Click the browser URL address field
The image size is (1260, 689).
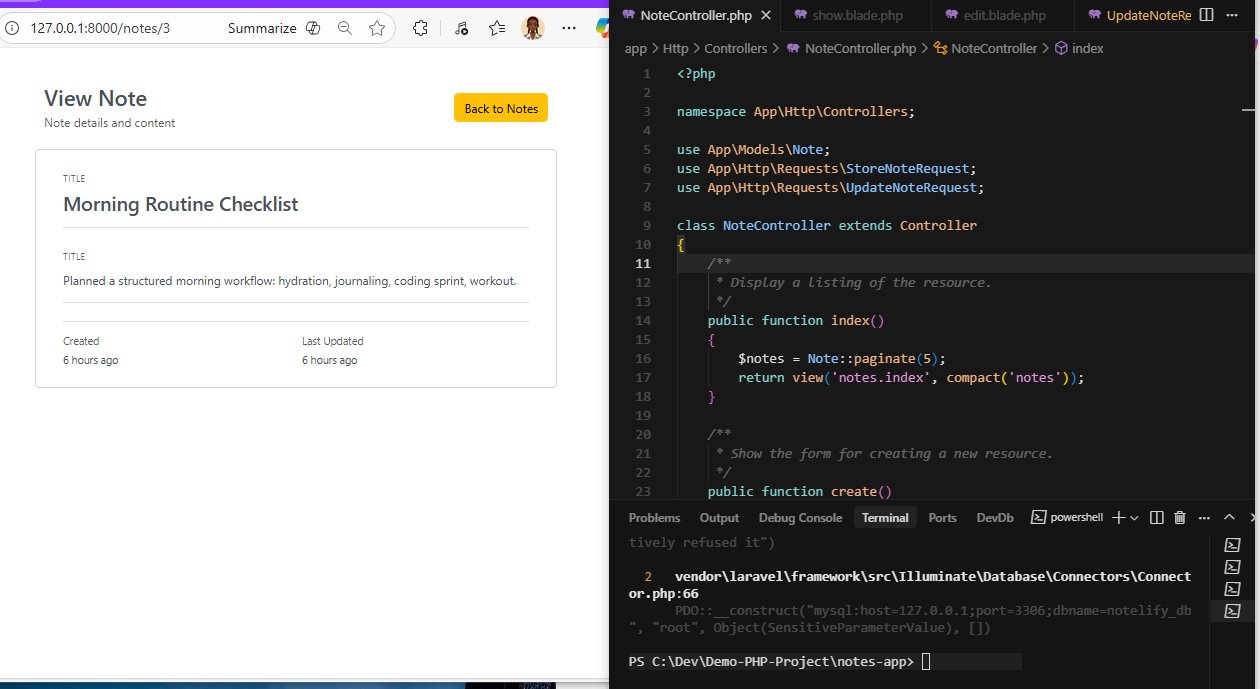tap(100, 28)
